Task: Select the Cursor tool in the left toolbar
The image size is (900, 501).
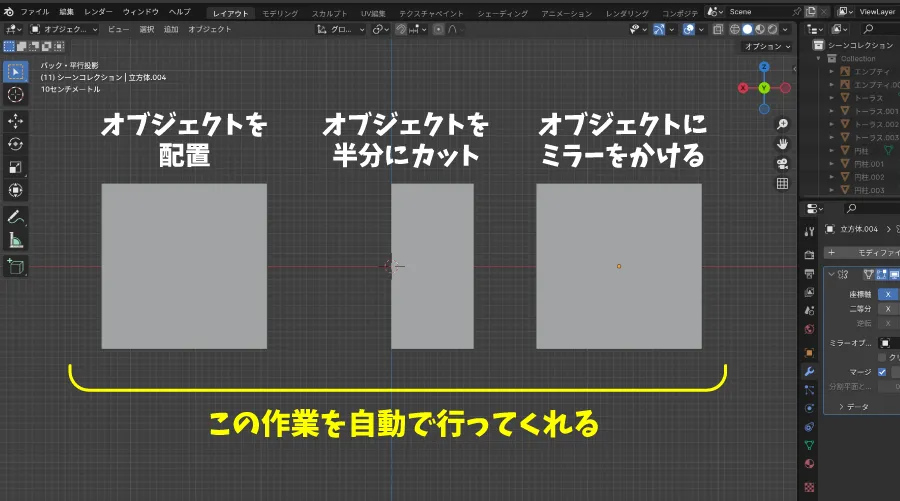Action: click(x=16, y=94)
